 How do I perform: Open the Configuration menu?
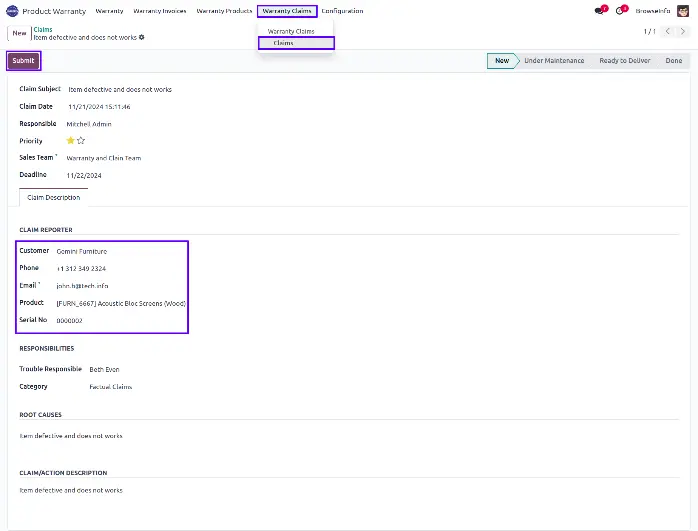[342, 11]
